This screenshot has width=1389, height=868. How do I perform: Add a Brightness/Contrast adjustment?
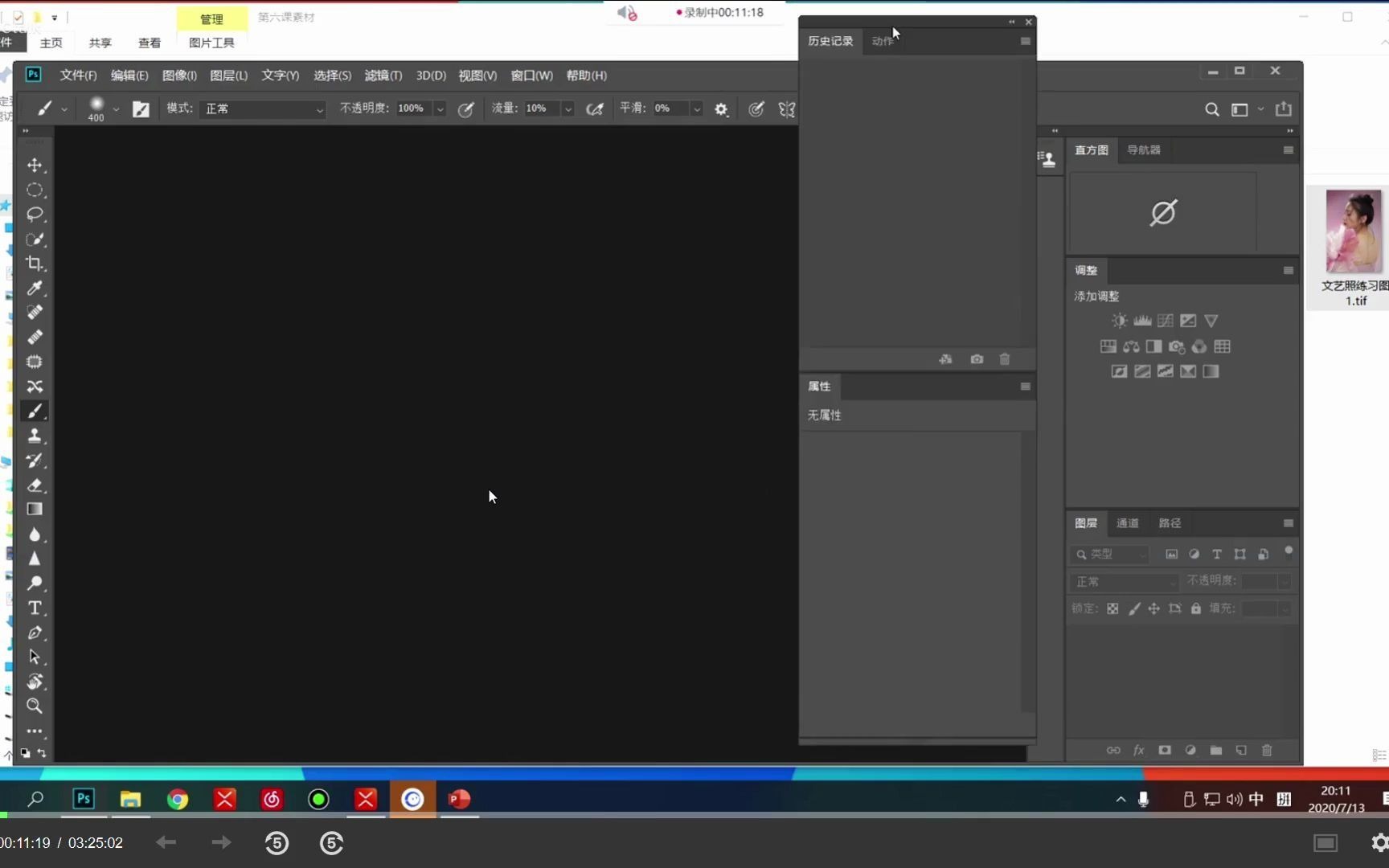tap(1119, 321)
